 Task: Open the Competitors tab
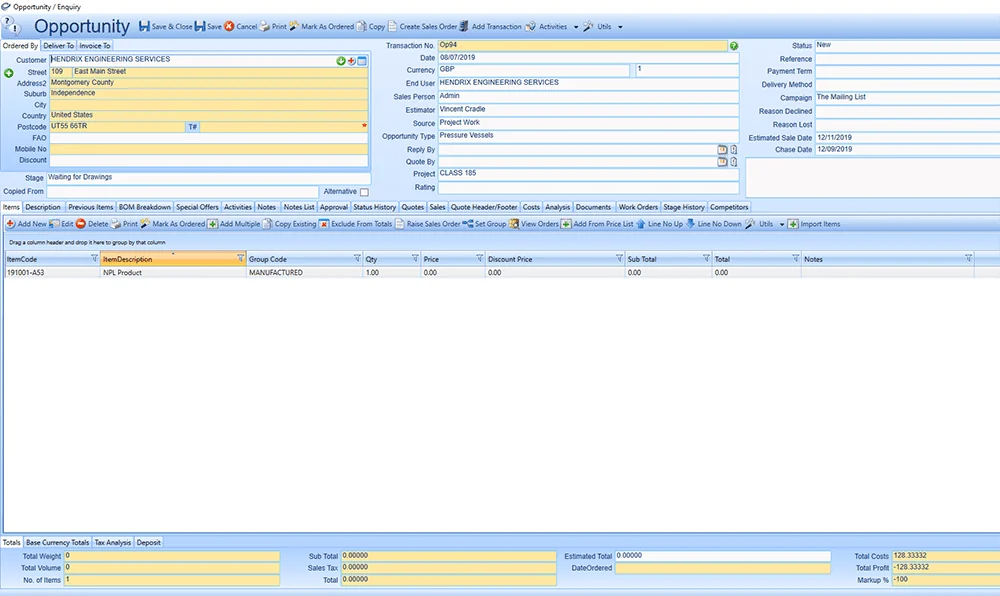coord(729,207)
